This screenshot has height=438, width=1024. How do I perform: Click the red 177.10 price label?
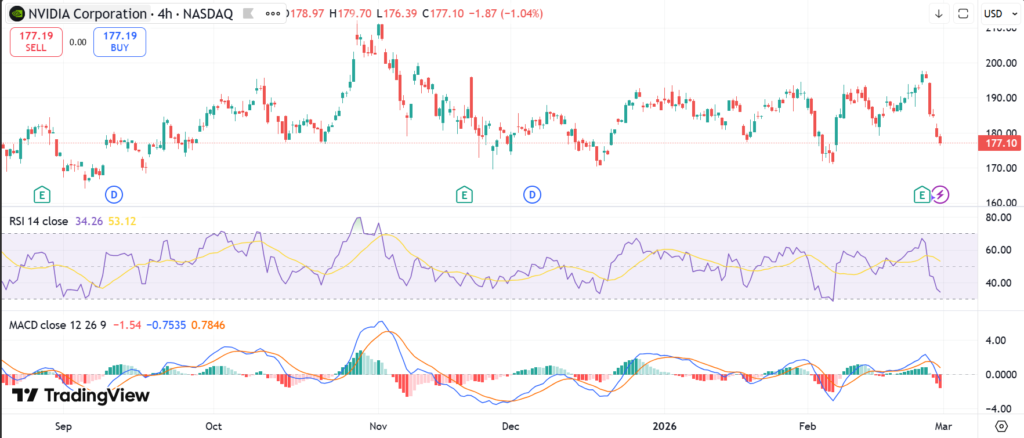coord(1000,144)
